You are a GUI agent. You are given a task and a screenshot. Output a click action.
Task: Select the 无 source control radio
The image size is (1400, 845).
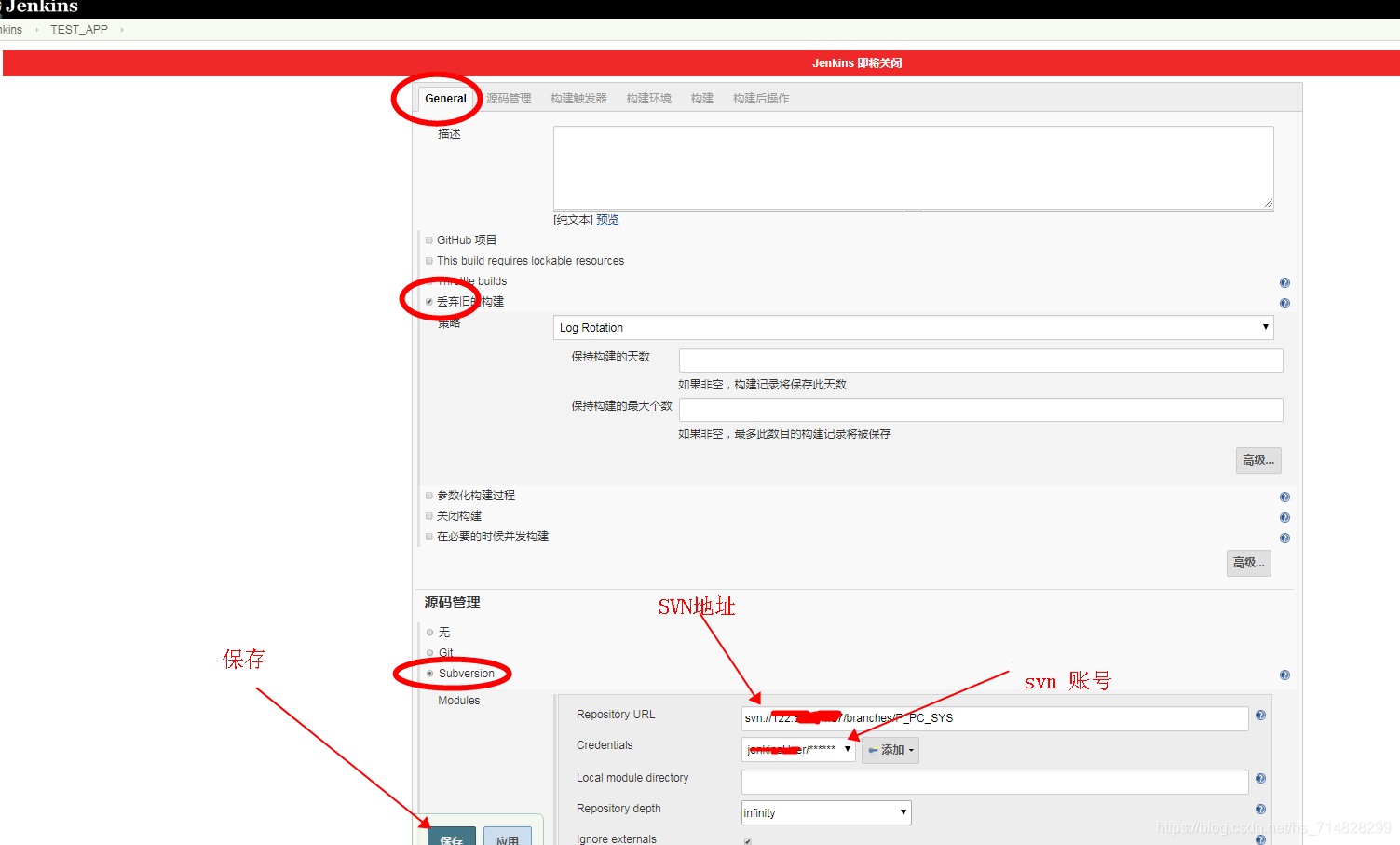tap(430, 632)
